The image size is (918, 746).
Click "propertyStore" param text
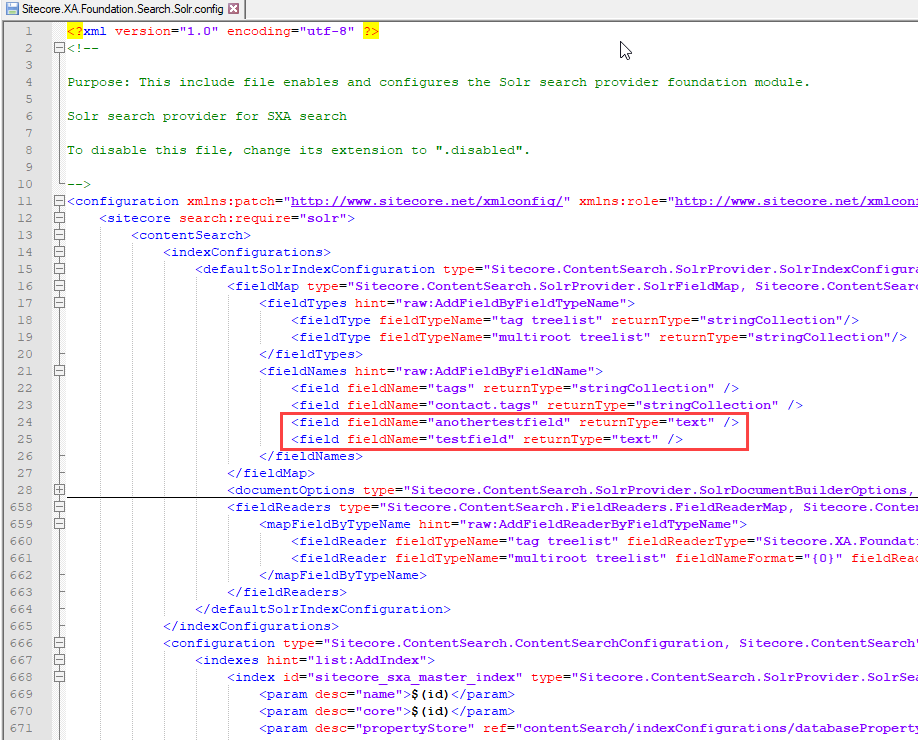(415, 728)
